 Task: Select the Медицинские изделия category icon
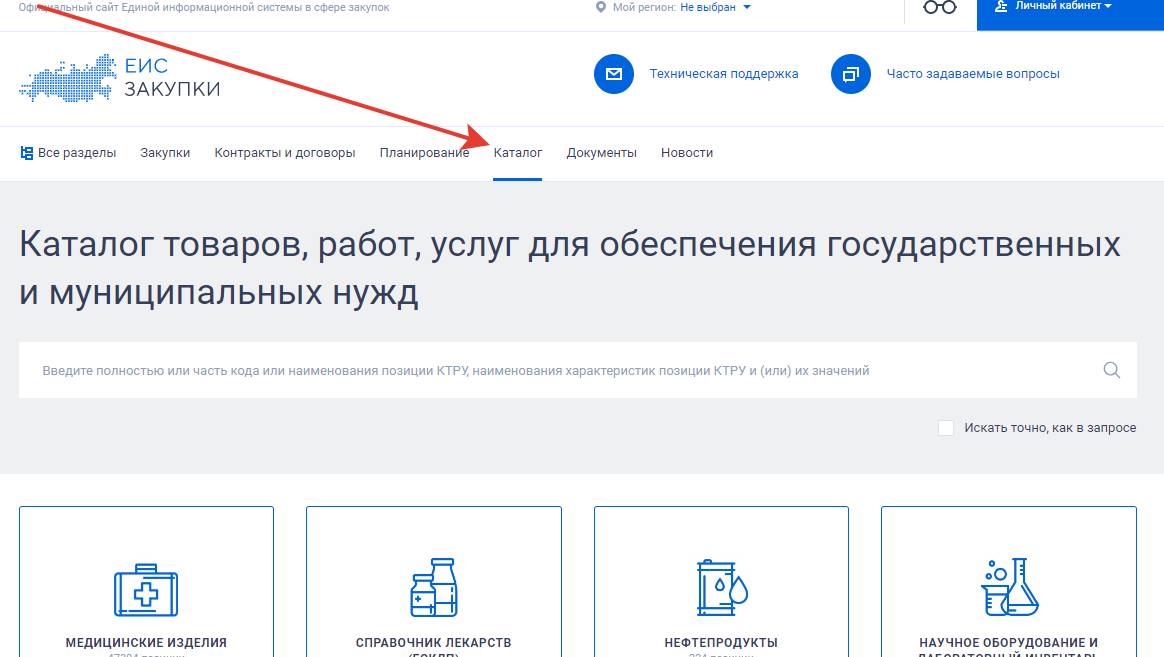tap(145, 589)
